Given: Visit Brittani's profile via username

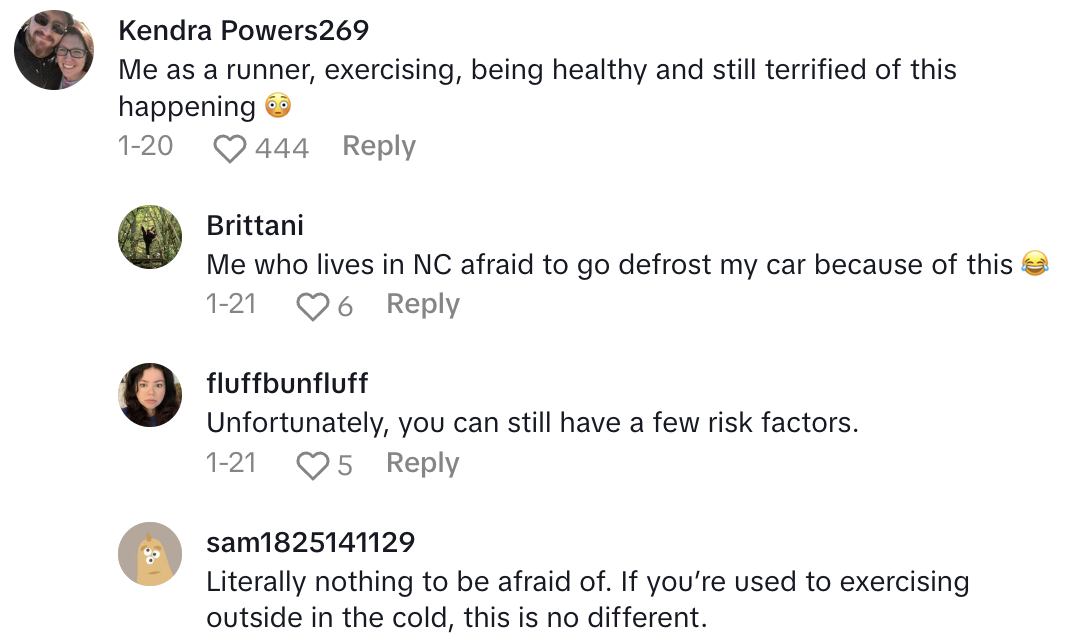Looking at the screenshot, I should [254, 226].
